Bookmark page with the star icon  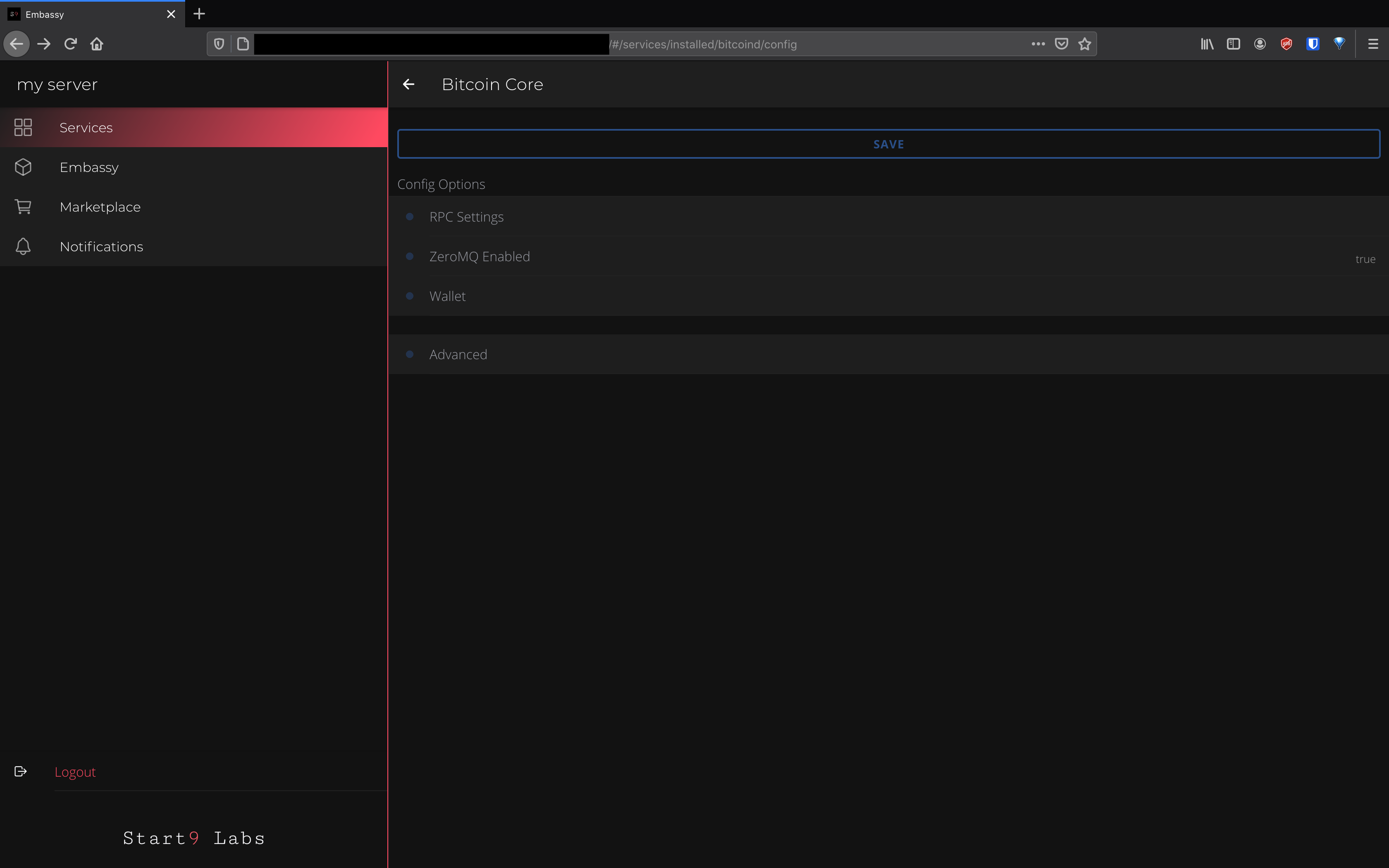(x=1084, y=44)
